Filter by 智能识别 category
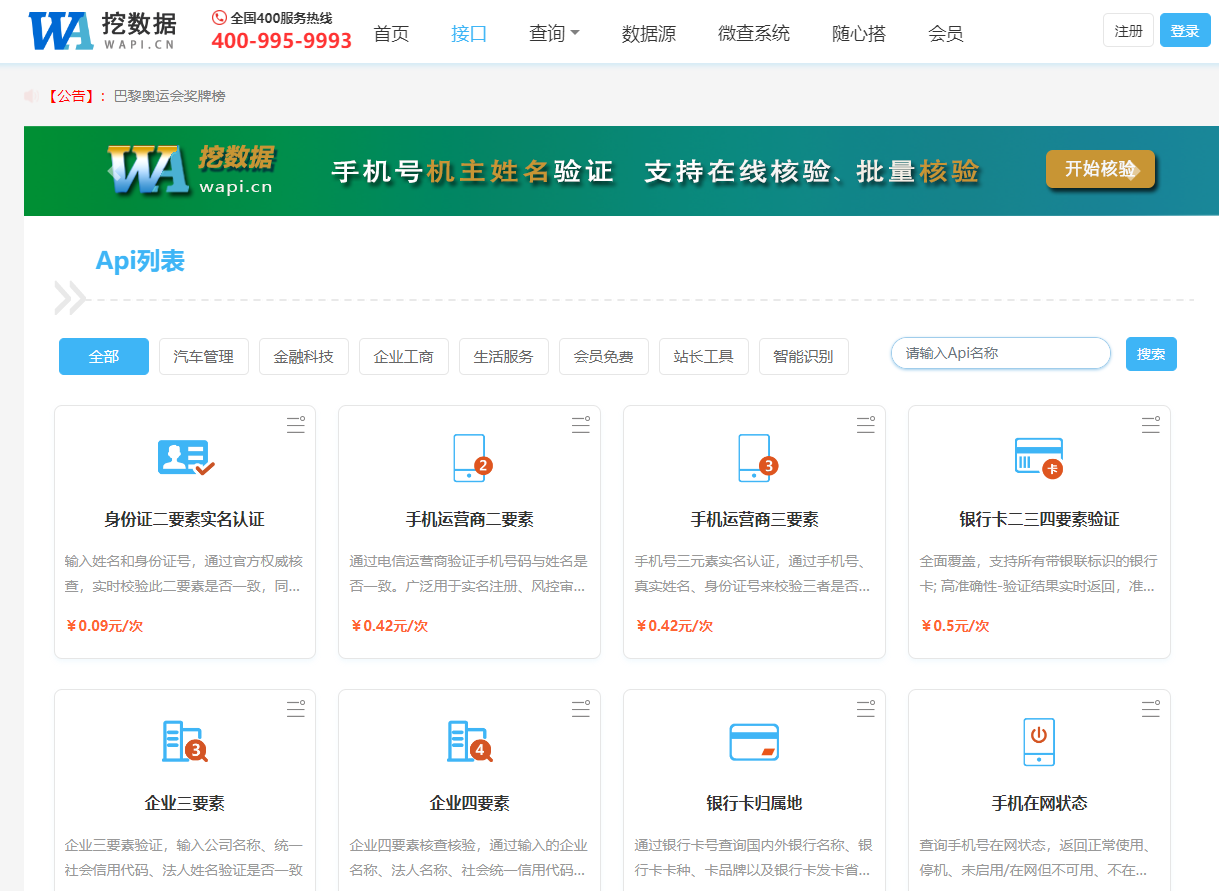Image resolution: width=1219 pixels, height=891 pixels. [x=804, y=356]
